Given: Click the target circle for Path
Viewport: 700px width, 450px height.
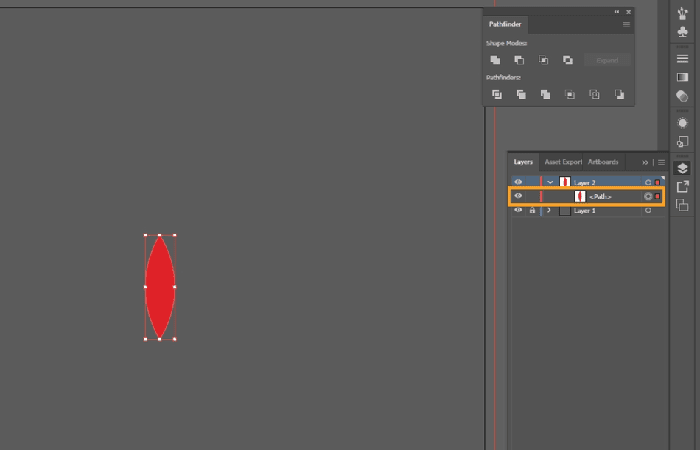Looking at the screenshot, I should (648, 196).
